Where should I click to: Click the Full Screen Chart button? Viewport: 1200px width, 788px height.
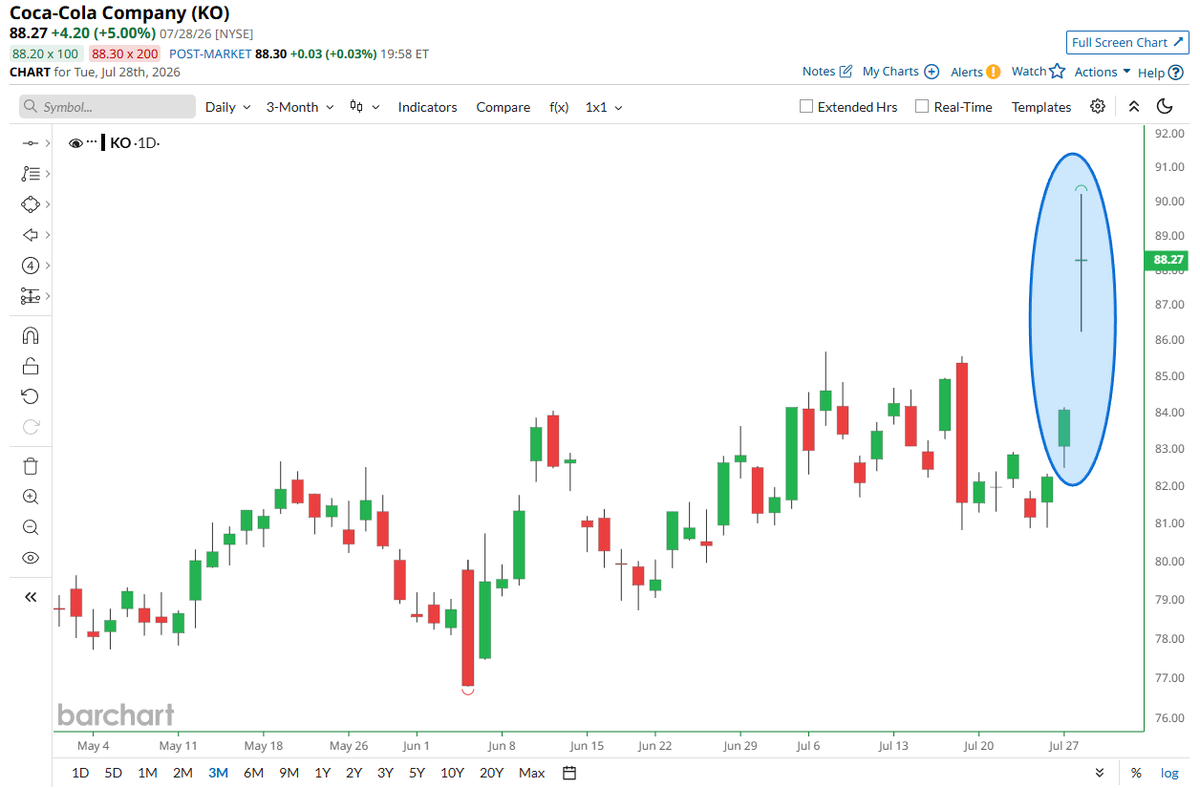1127,42
